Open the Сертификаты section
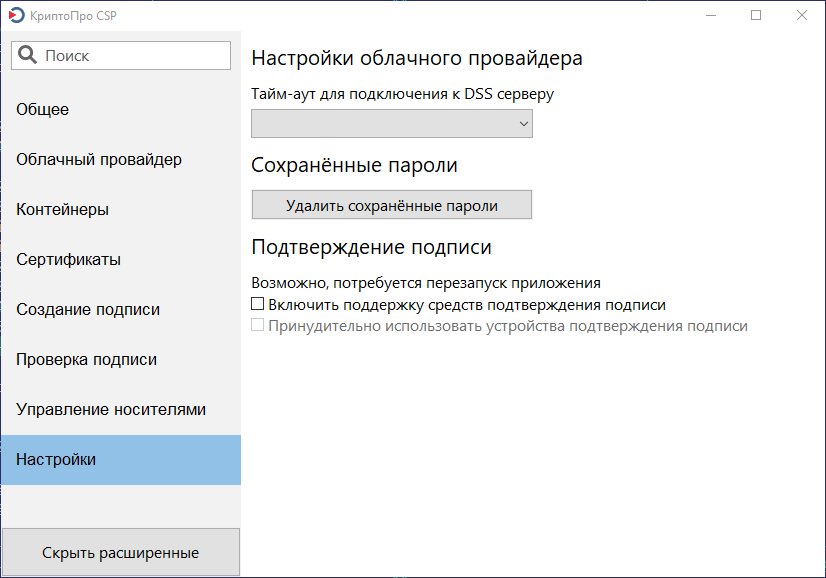 (x=121, y=259)
